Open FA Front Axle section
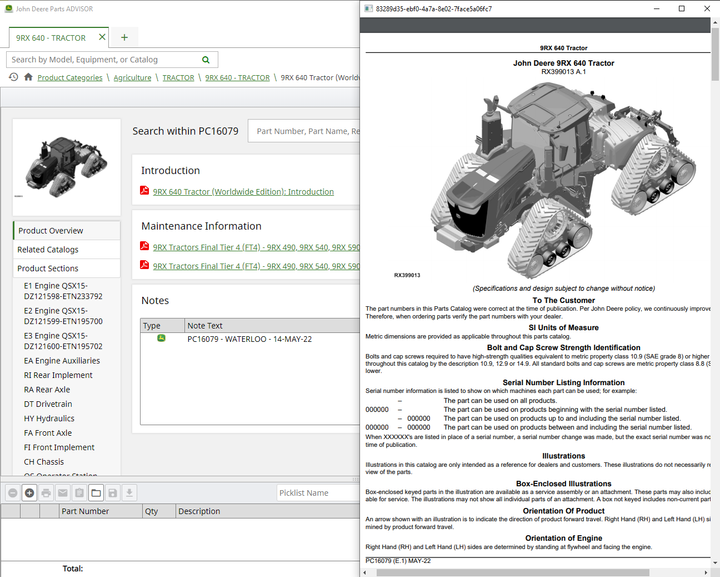 tap(48, 433)
